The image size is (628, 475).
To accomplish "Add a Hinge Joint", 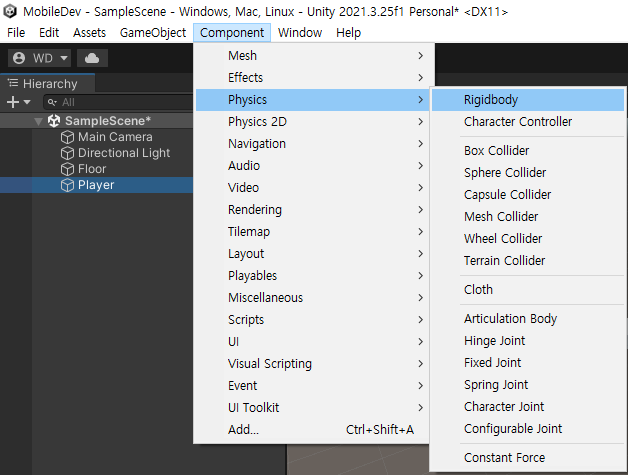I will click(528, 341).
